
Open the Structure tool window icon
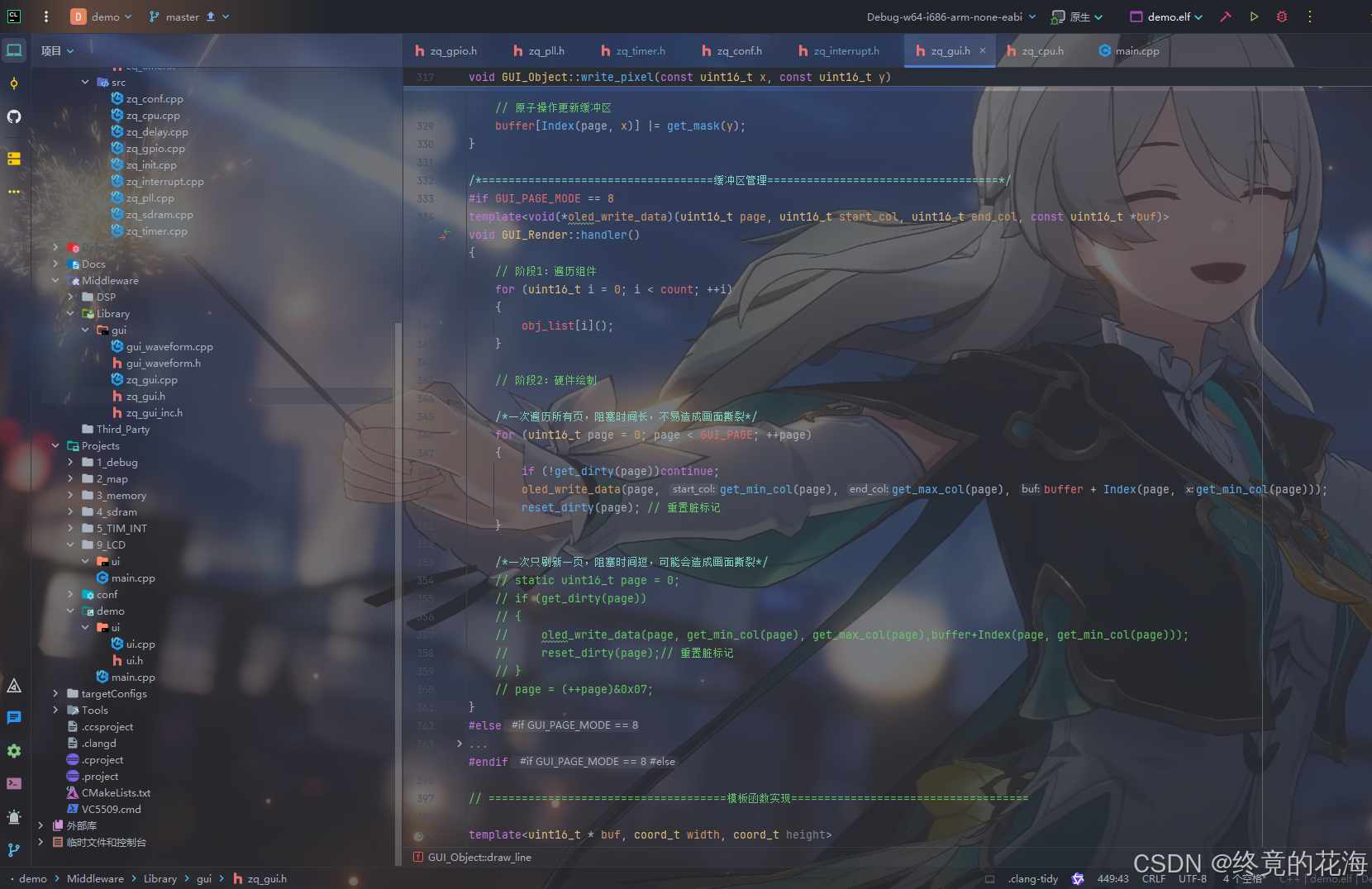pos(14,159)
